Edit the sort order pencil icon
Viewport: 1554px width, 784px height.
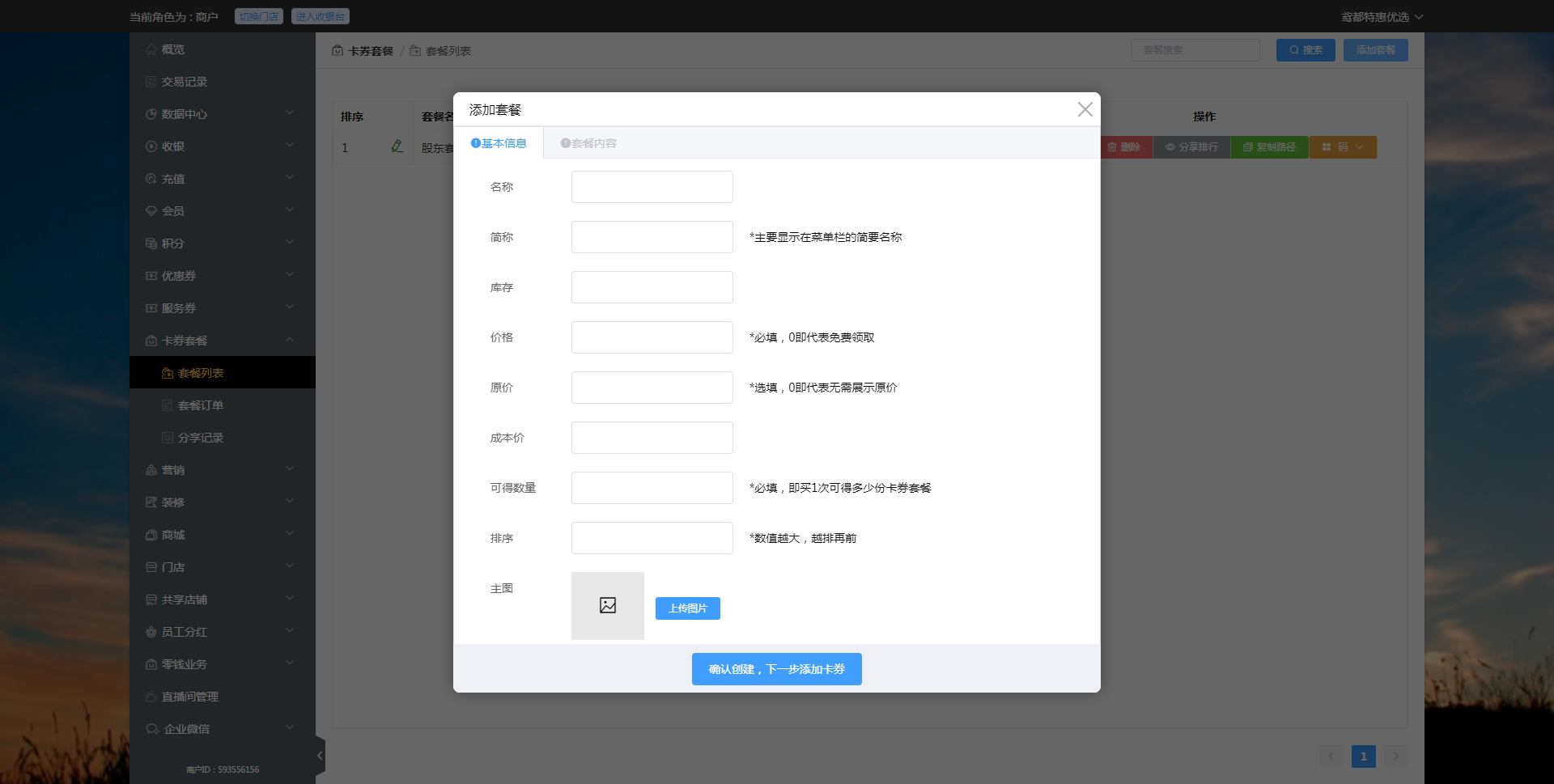click(397, 146)
